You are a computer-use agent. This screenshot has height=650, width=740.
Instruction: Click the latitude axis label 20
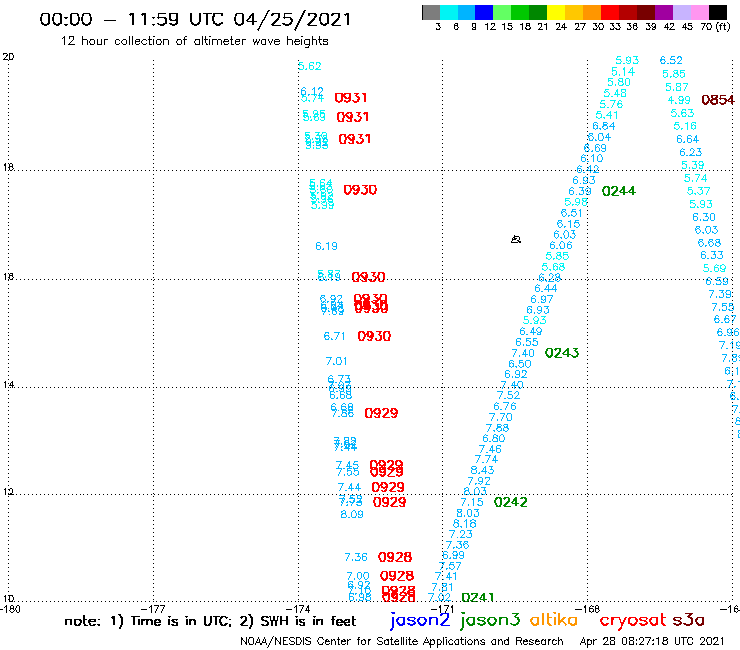pyautogui.click(x=8, y=57)
